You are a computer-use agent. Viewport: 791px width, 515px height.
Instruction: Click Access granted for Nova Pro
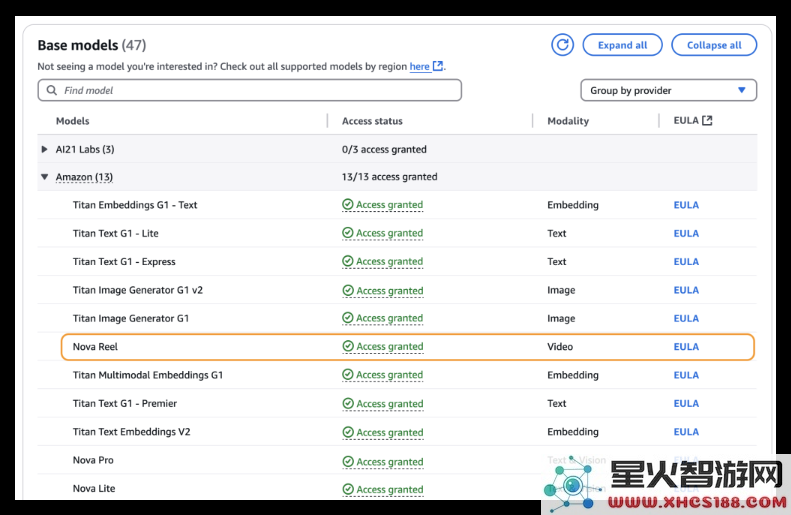click(383, 462)
